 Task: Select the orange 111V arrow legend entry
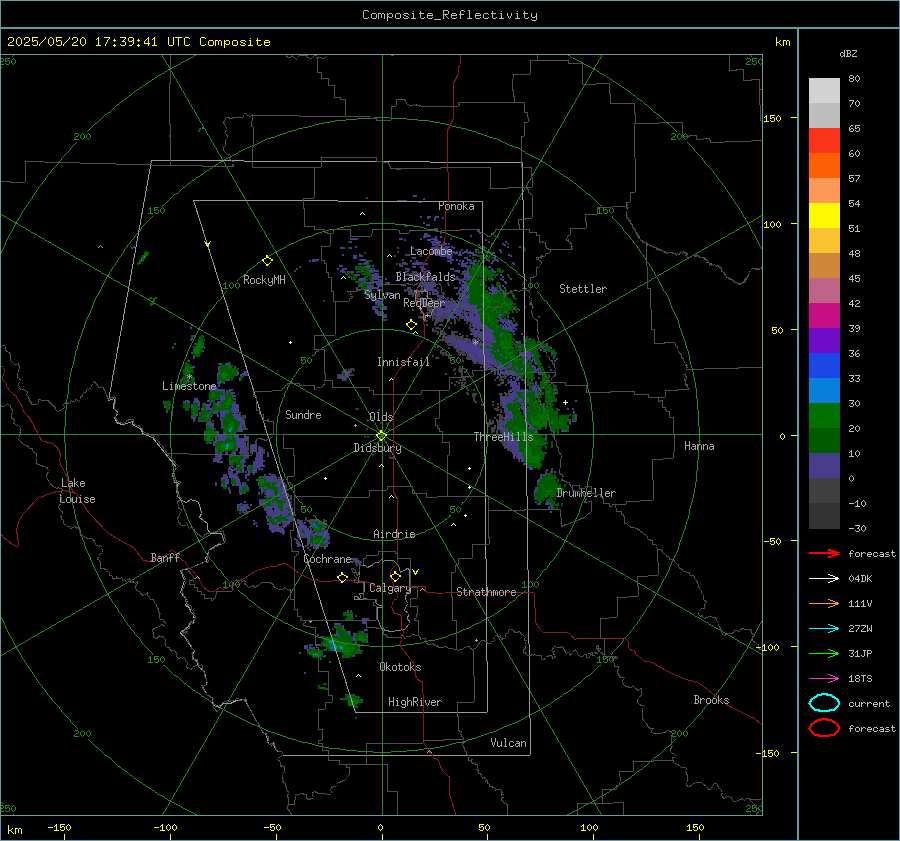coord(824,603)
